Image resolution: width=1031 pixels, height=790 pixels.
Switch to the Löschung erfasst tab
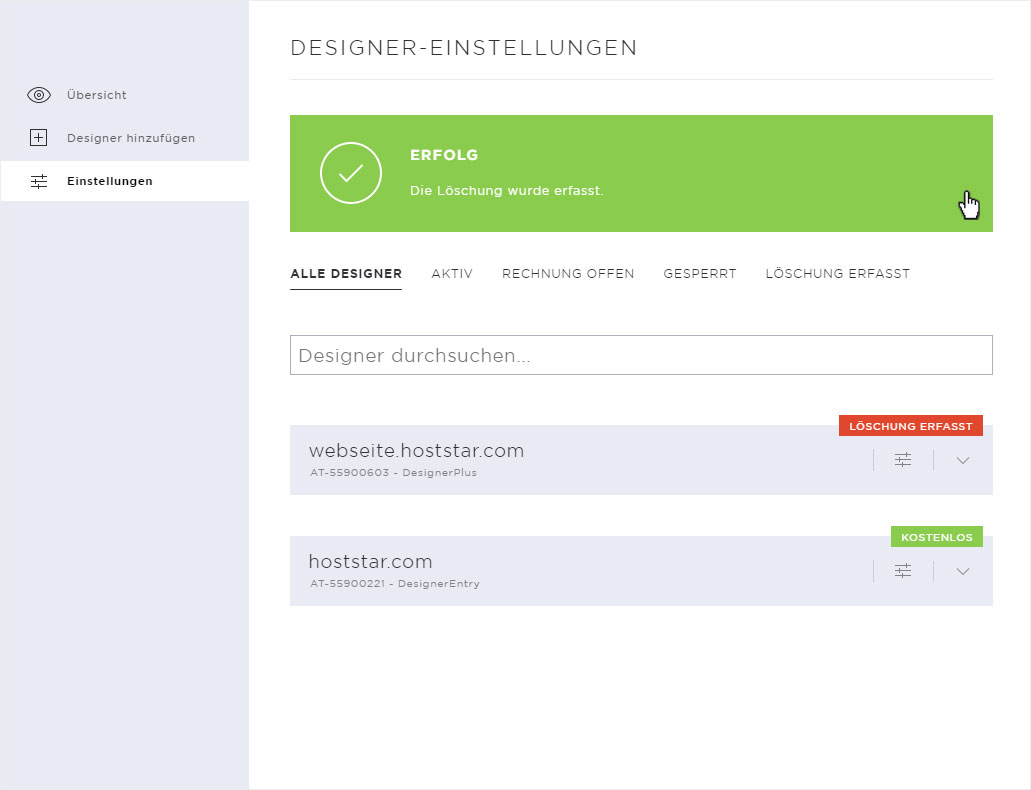838,274
